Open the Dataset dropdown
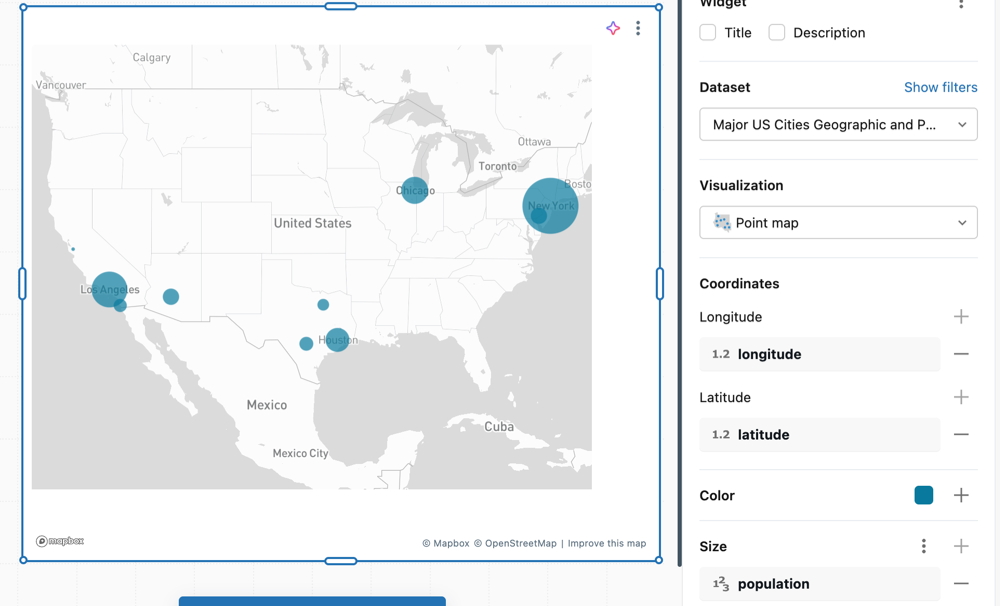1000x606 pixels. pyautogui.click(x=838, y=124)
